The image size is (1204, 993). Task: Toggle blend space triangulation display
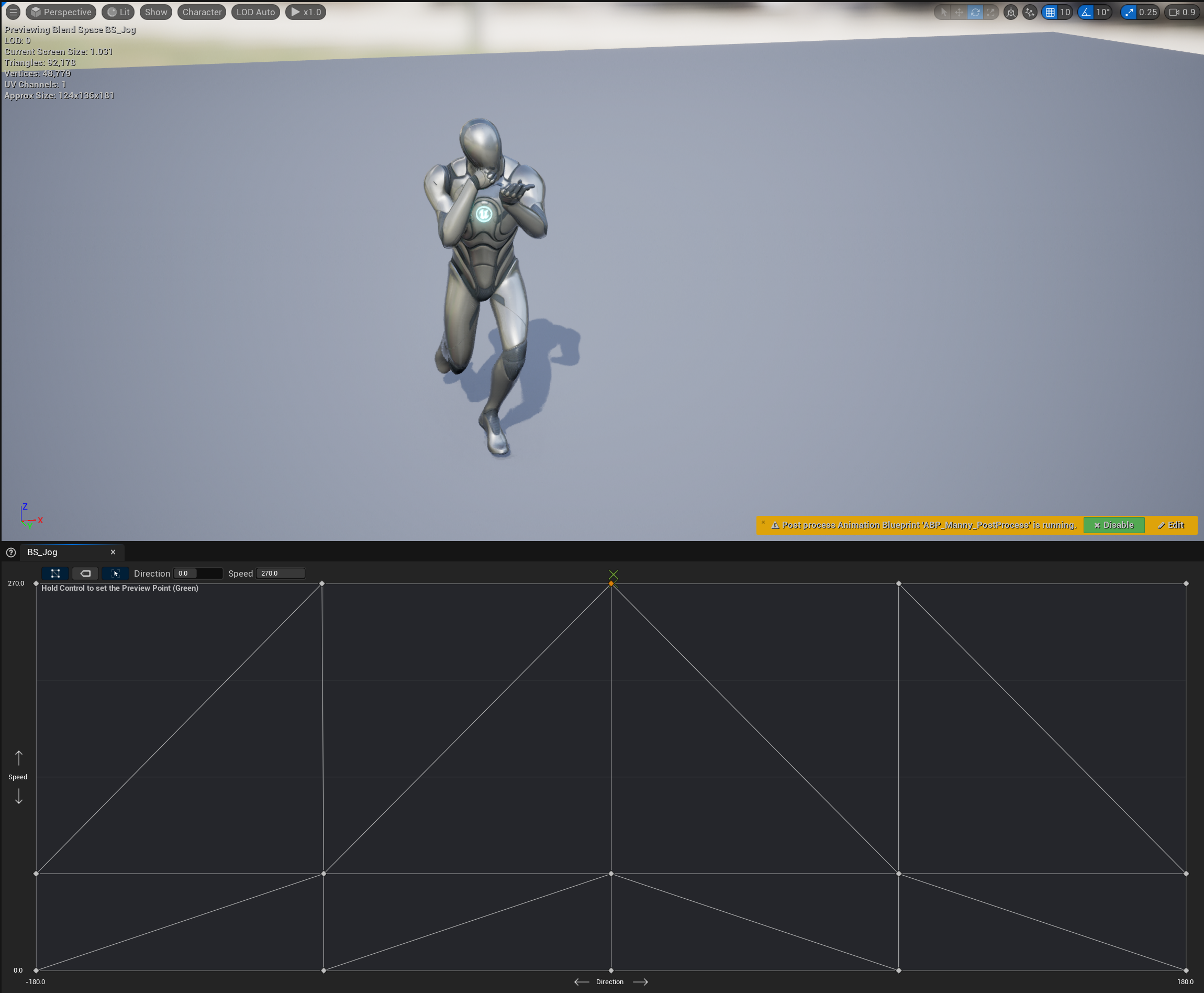[x=55, y=573]
